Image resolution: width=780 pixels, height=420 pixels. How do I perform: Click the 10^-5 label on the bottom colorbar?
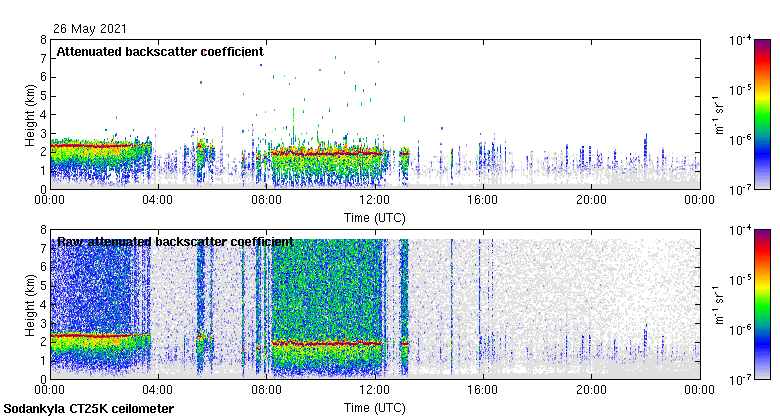pyautogui.click(x=740, y=280)
